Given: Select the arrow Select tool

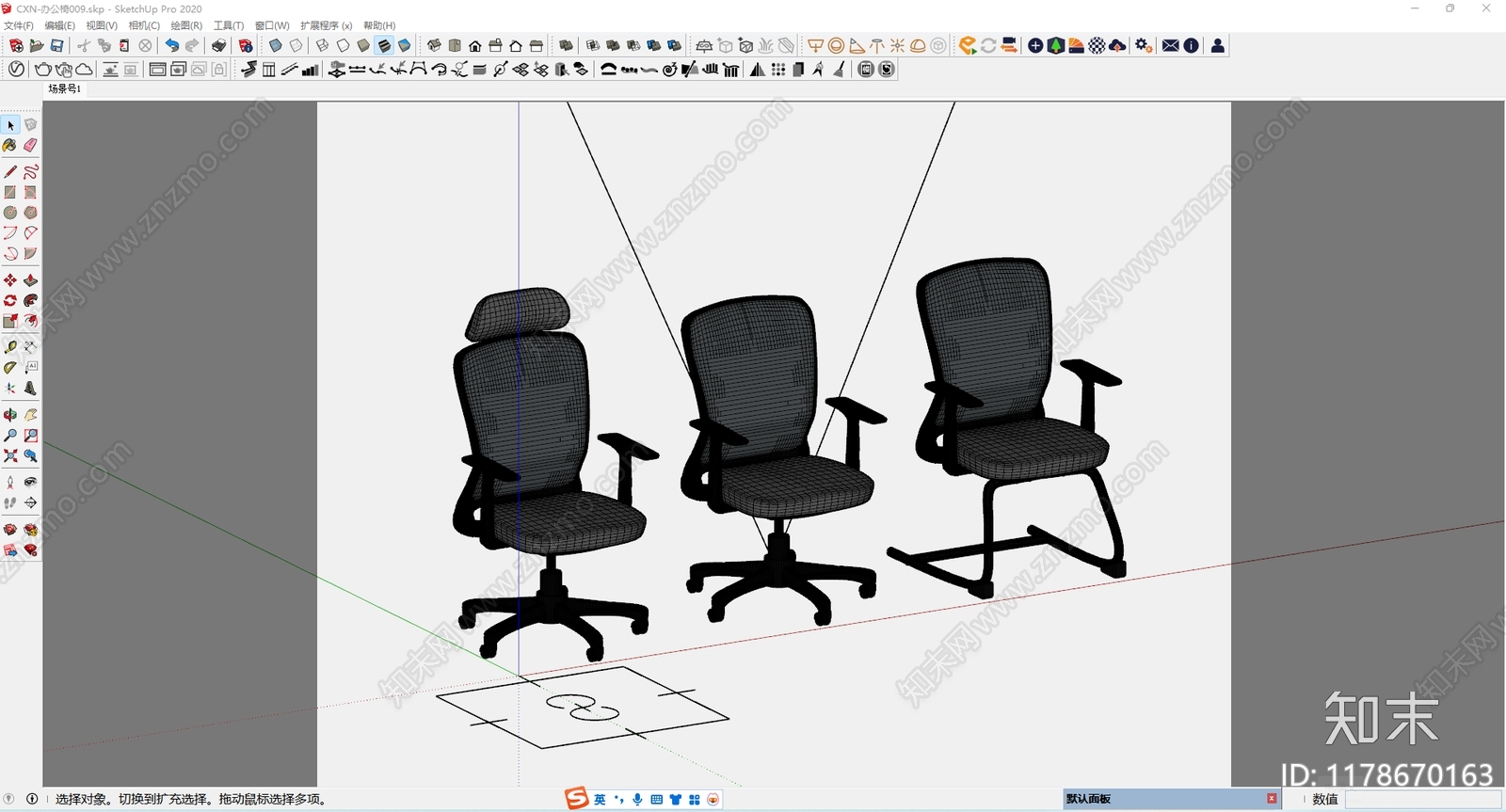Looking at the screenshot, I should (x=10, y=125).
